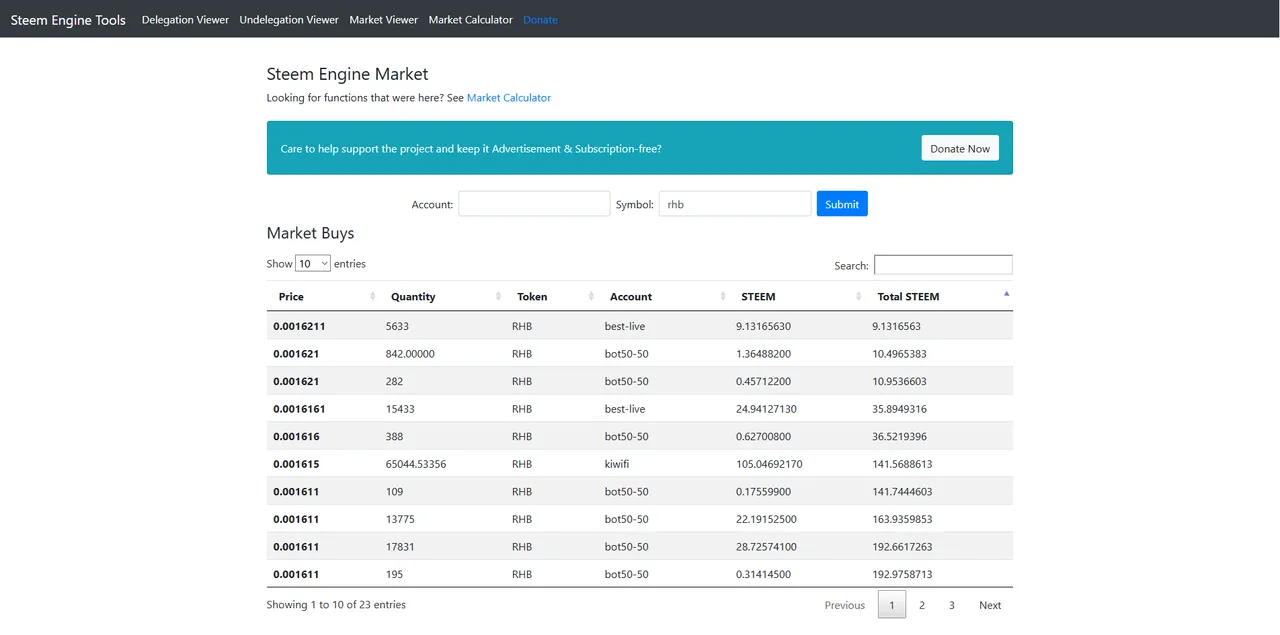The height and width of the screenshot is (635, 1280).
Task: Sort the table by the Account column
Action: click(664, 297)
